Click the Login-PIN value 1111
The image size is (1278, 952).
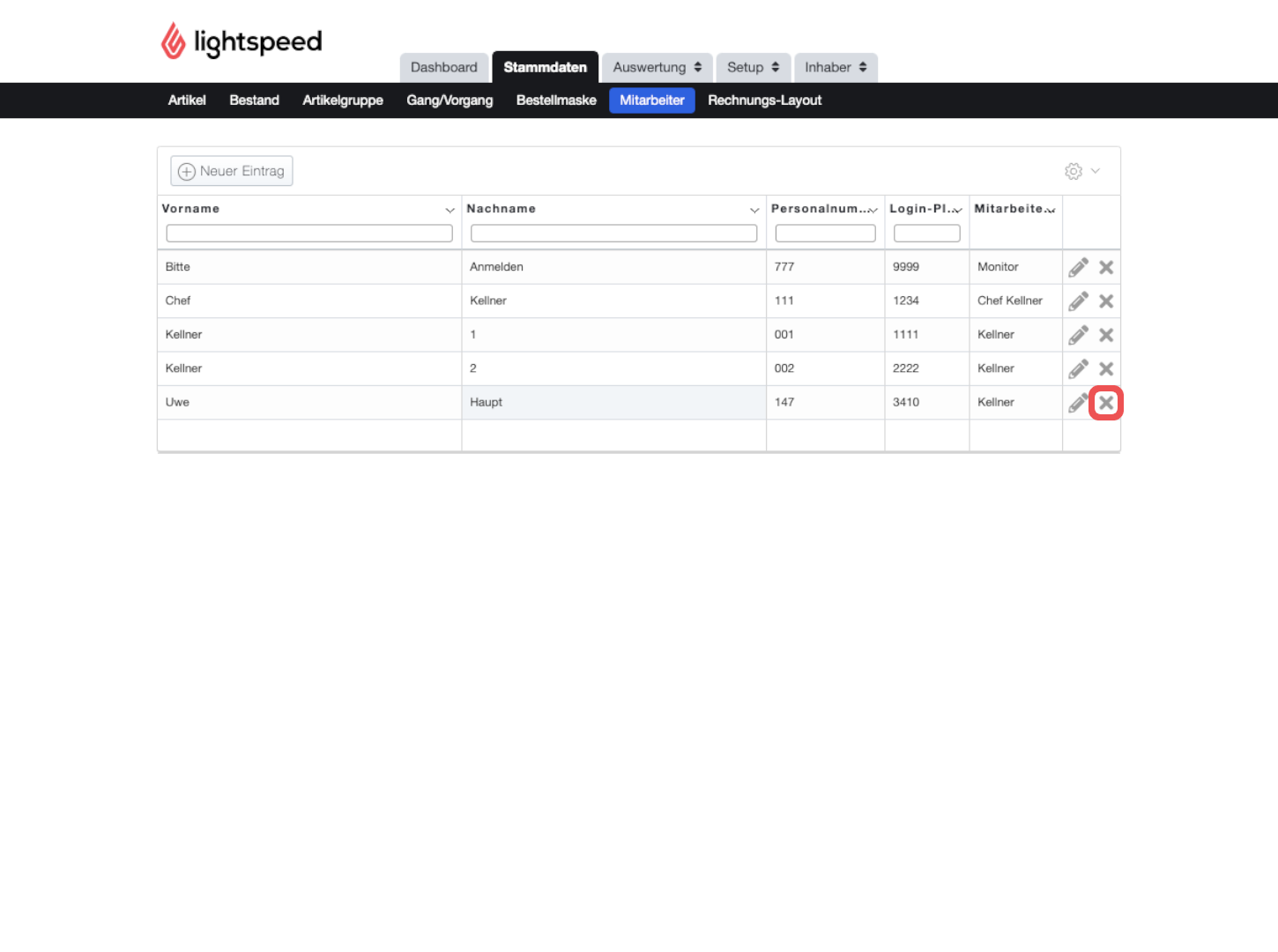tap(906, 335)
